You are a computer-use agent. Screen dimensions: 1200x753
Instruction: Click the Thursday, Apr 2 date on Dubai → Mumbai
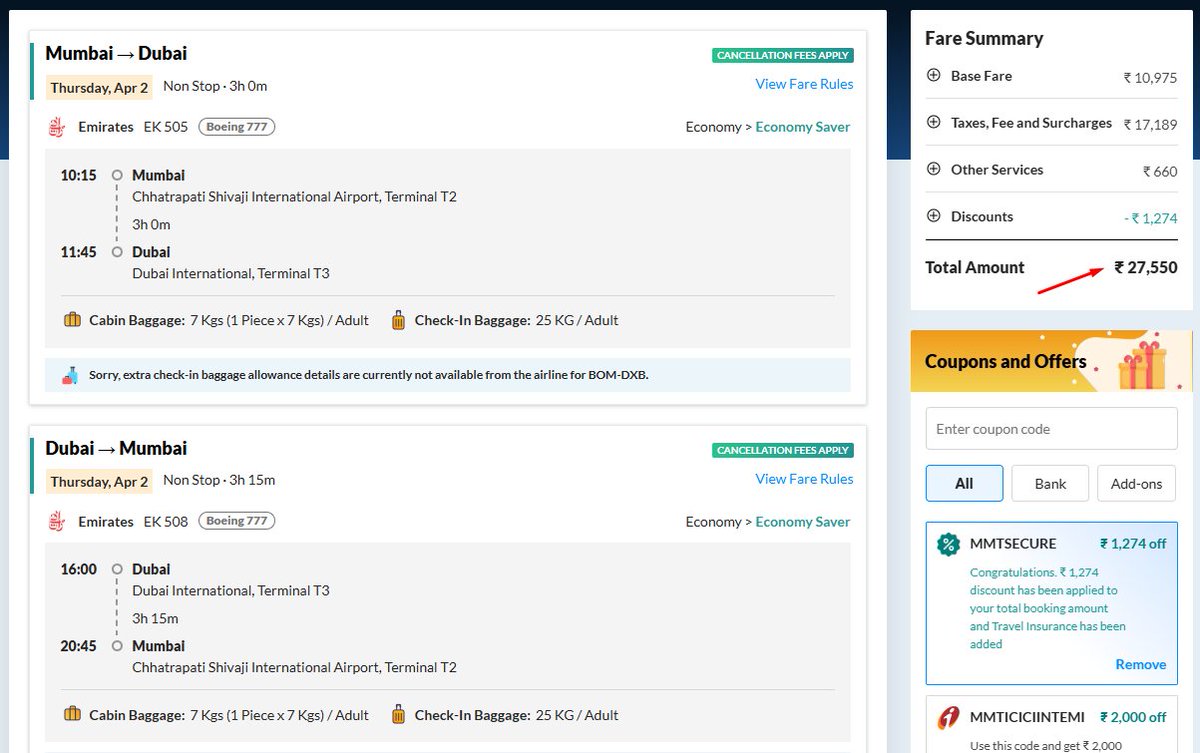coord(99,482)
